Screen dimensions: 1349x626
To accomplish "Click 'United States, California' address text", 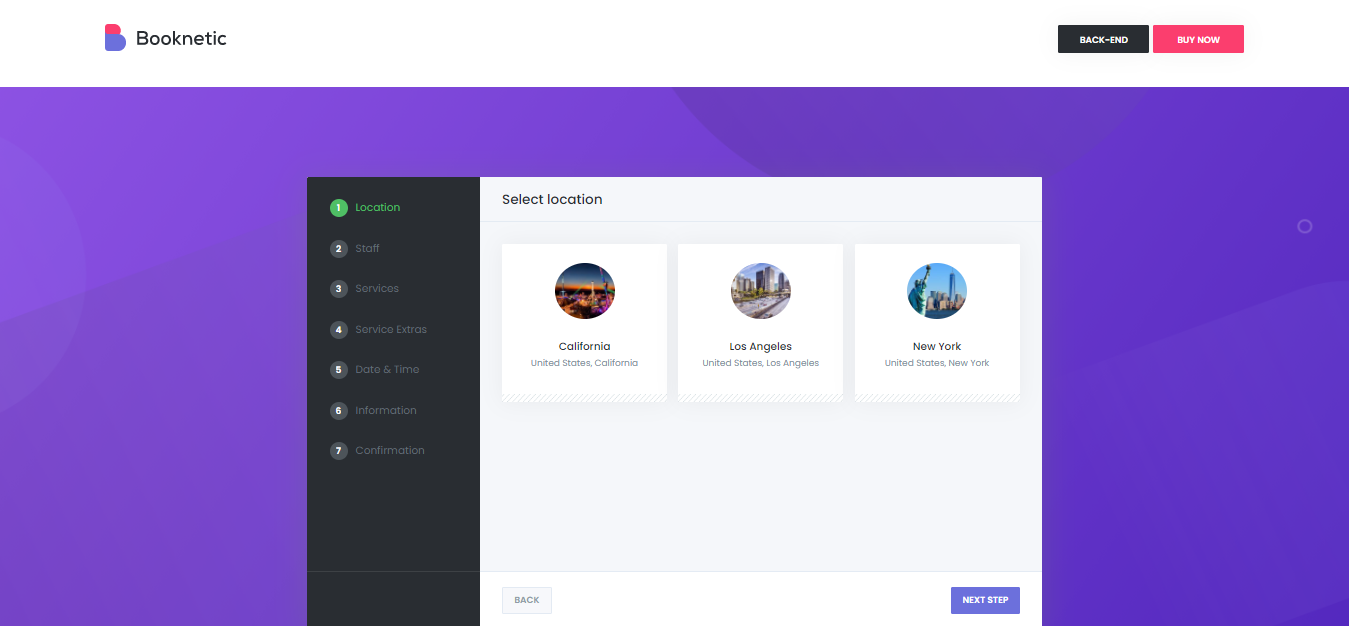I will pyautogui.click(x=585, y=363).
